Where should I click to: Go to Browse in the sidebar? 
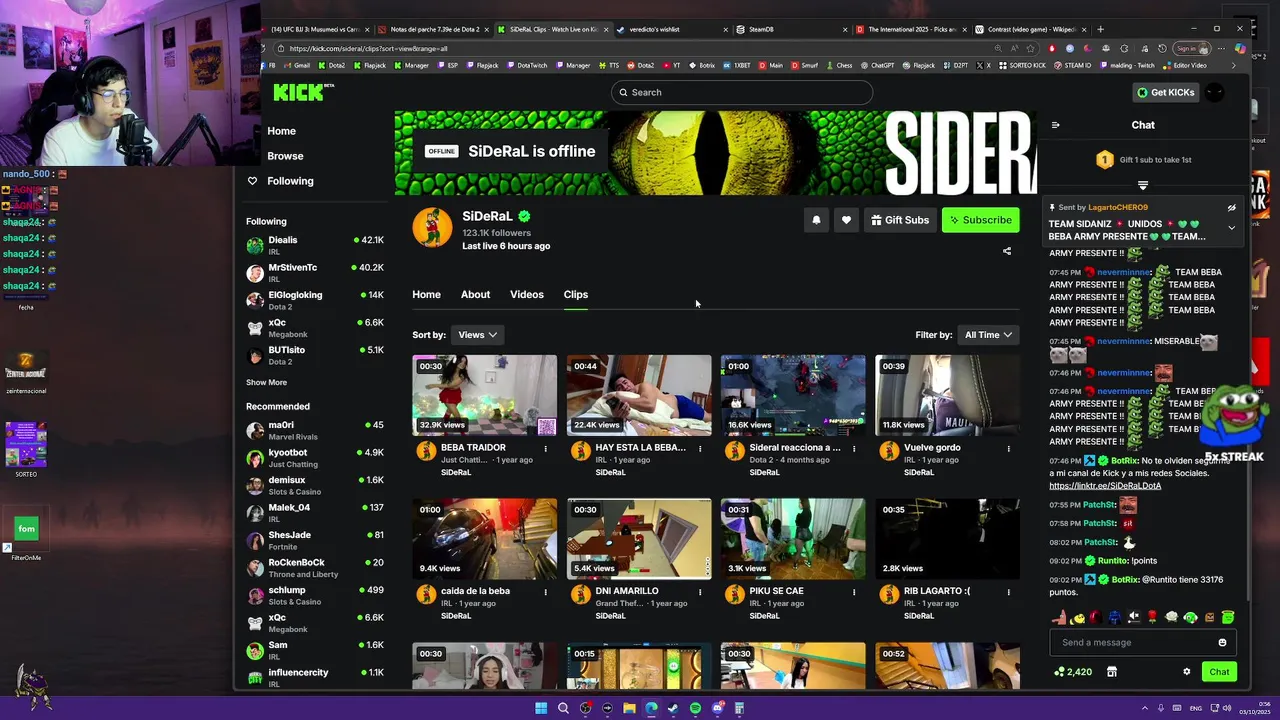pyautogui.click(x=285, y=156)
